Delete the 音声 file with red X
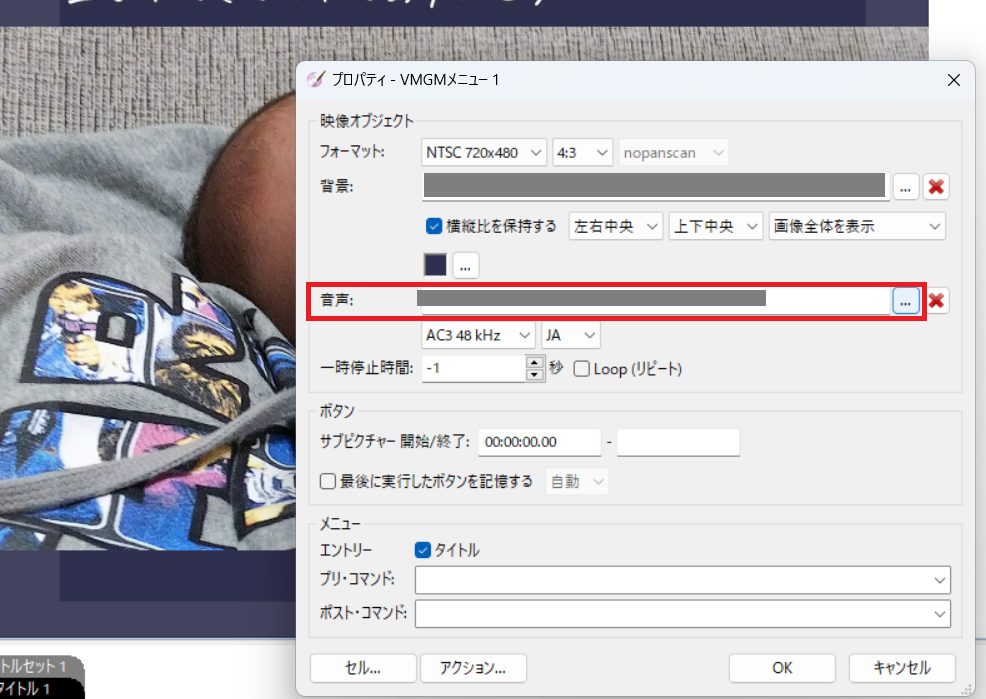The width and height of the screenshot is (986, 699). pyautogui.click(x=938, y=301)
